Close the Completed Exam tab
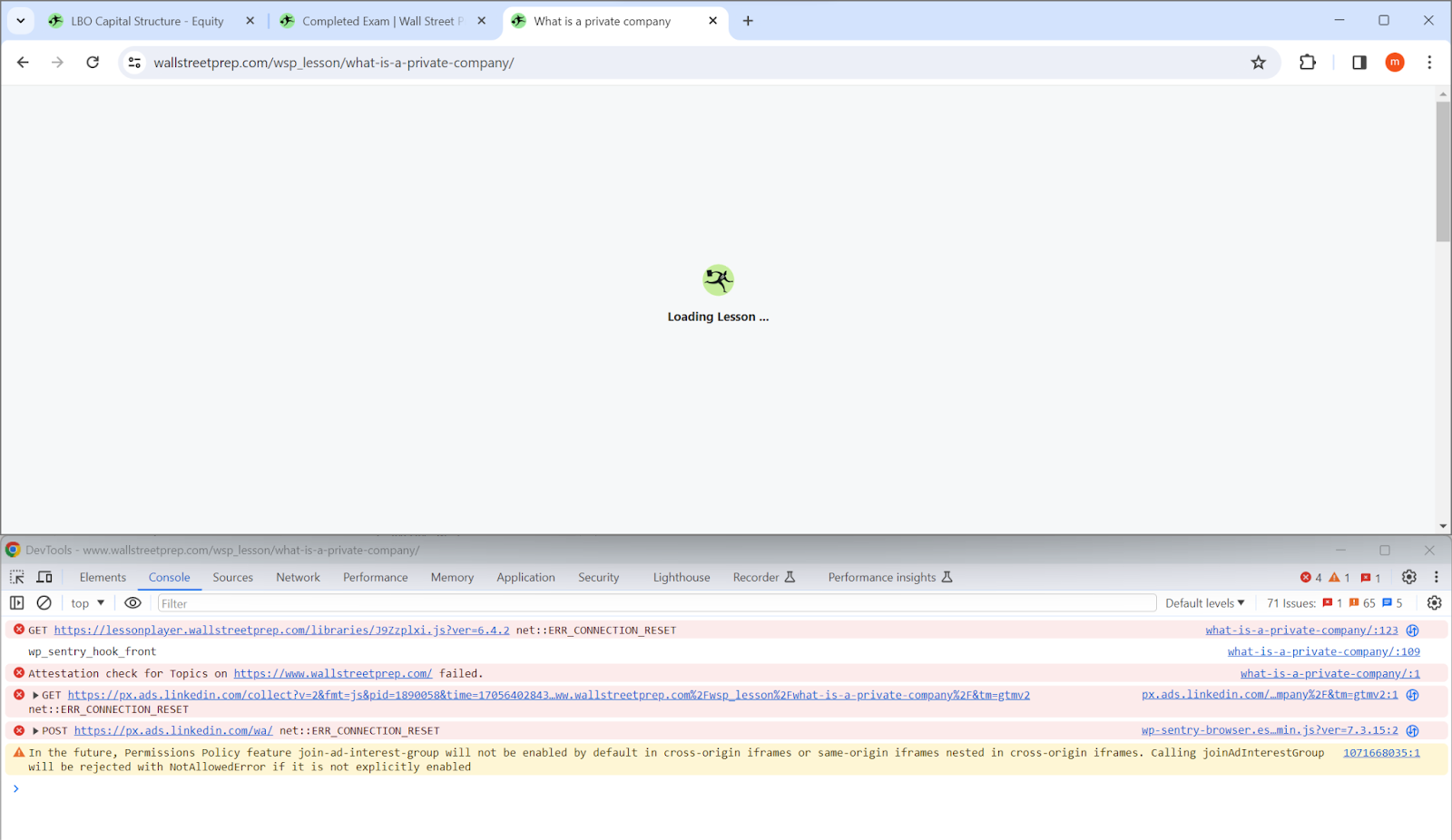Viewport: 1452px width, 840px height. click(x=482, y=21)
